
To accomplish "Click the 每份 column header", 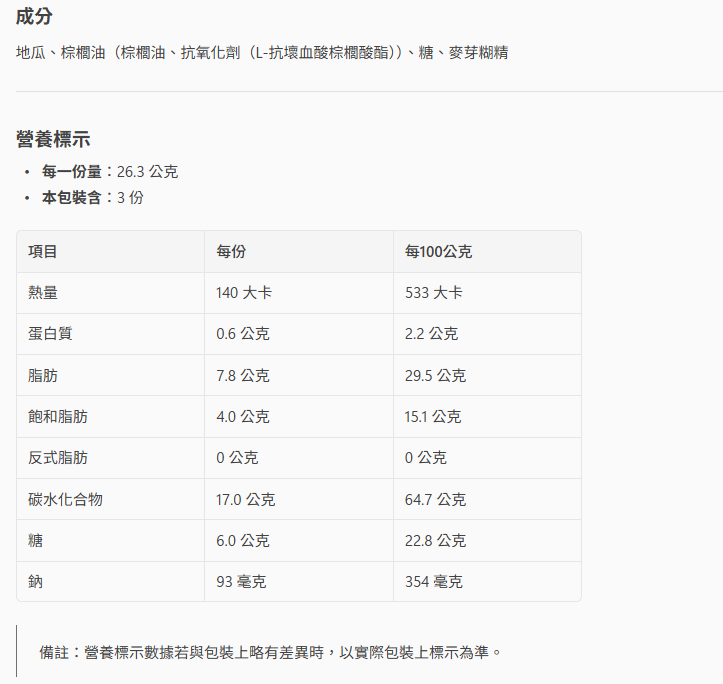I will 231,252.
